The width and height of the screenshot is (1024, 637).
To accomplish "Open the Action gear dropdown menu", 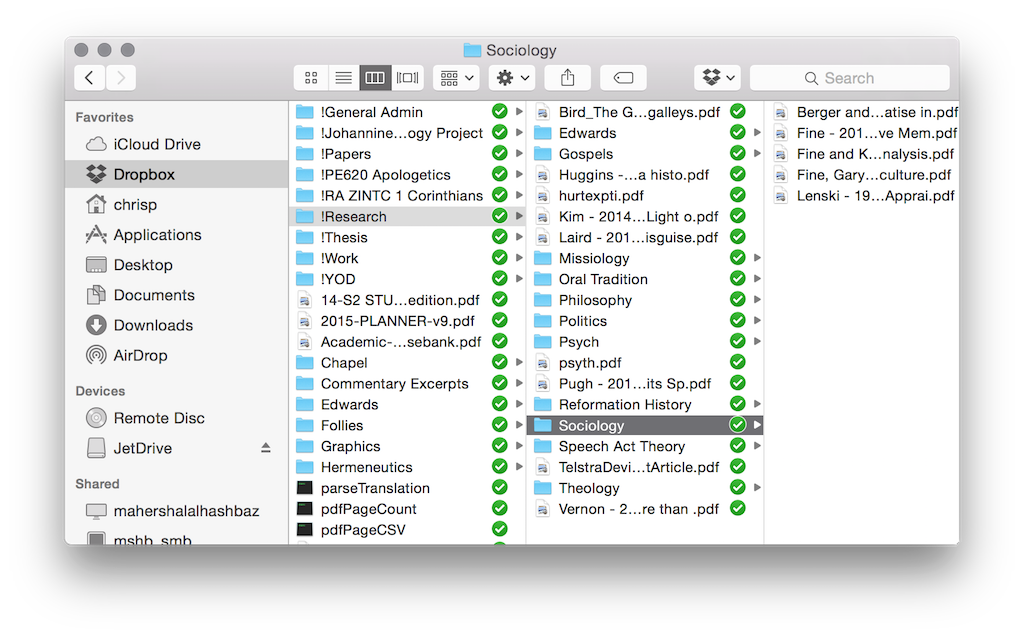I will coord(514,78).
